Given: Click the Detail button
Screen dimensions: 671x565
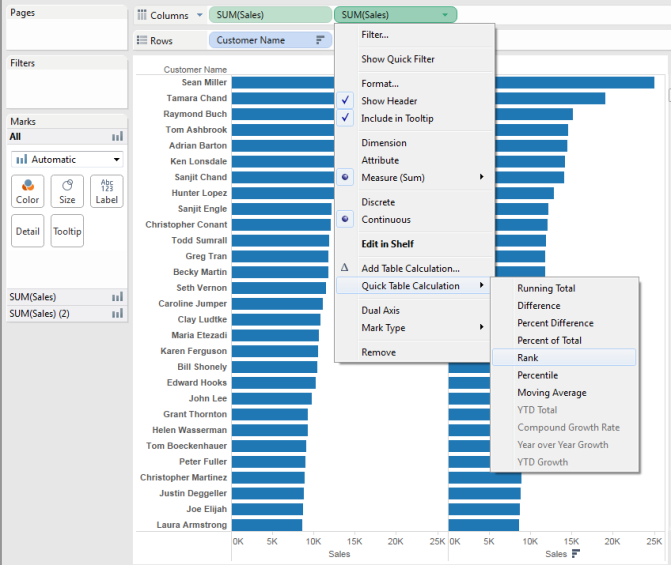Looking at the screenshot, I should click(x=27, y=231).
